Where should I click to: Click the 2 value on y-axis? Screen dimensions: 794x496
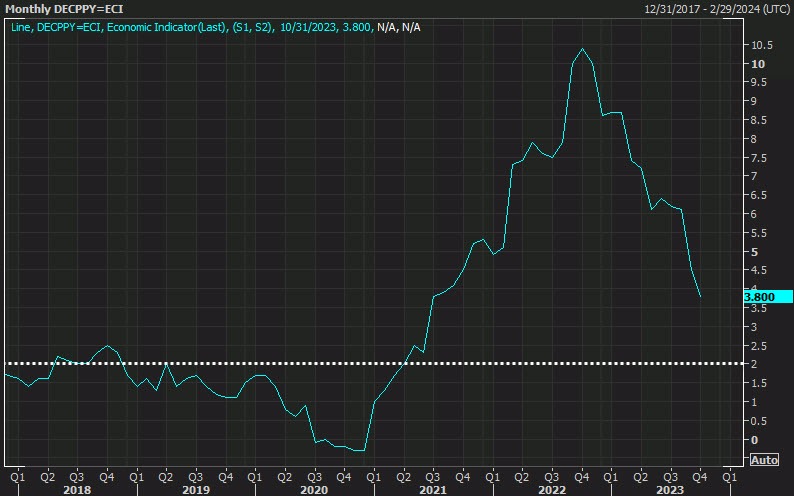tap(754, 365)
